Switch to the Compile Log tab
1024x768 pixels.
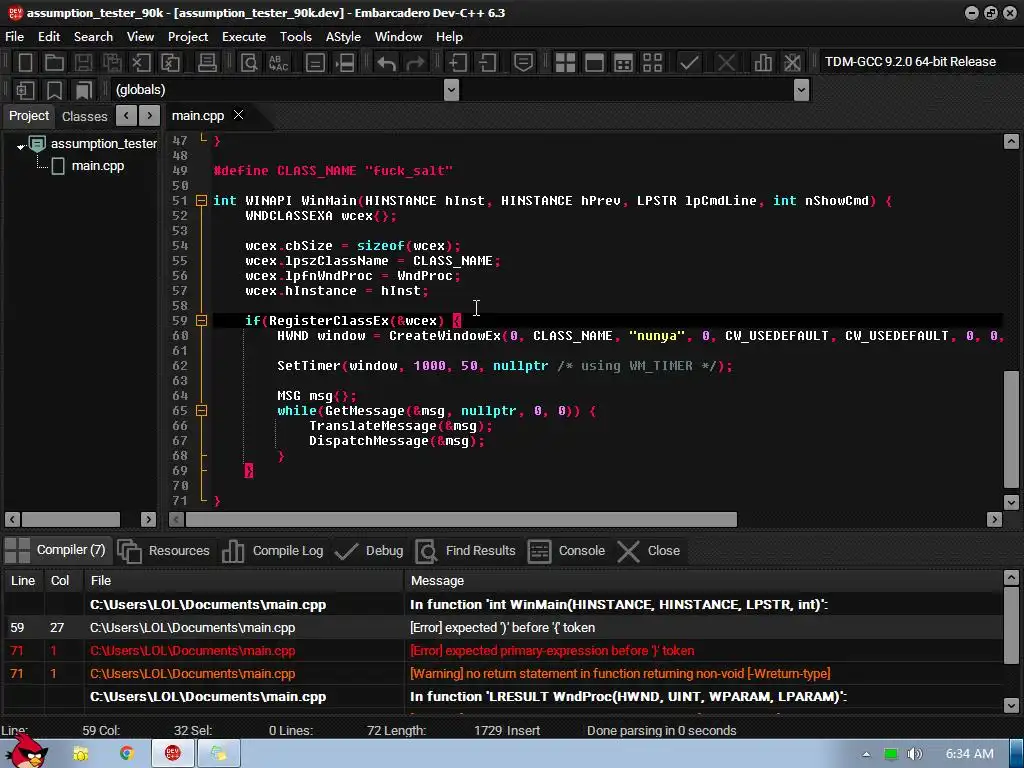[x=274, y=551]
